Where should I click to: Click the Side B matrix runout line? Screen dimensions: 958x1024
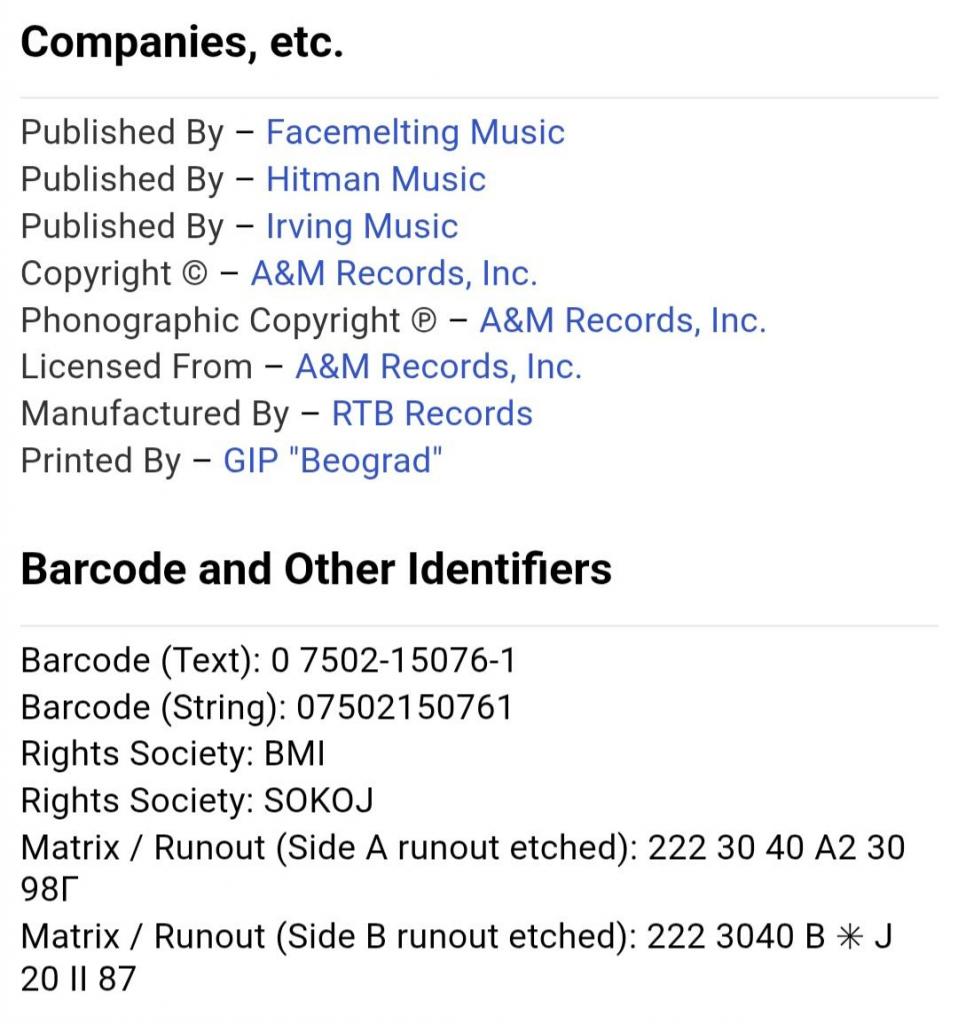coord(456,937)
